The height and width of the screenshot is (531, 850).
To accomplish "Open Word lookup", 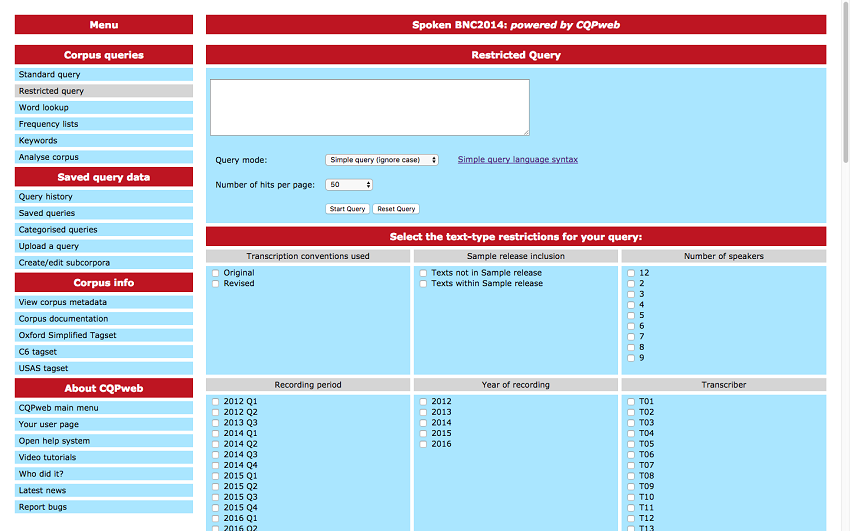I will (x=104, y=107).
